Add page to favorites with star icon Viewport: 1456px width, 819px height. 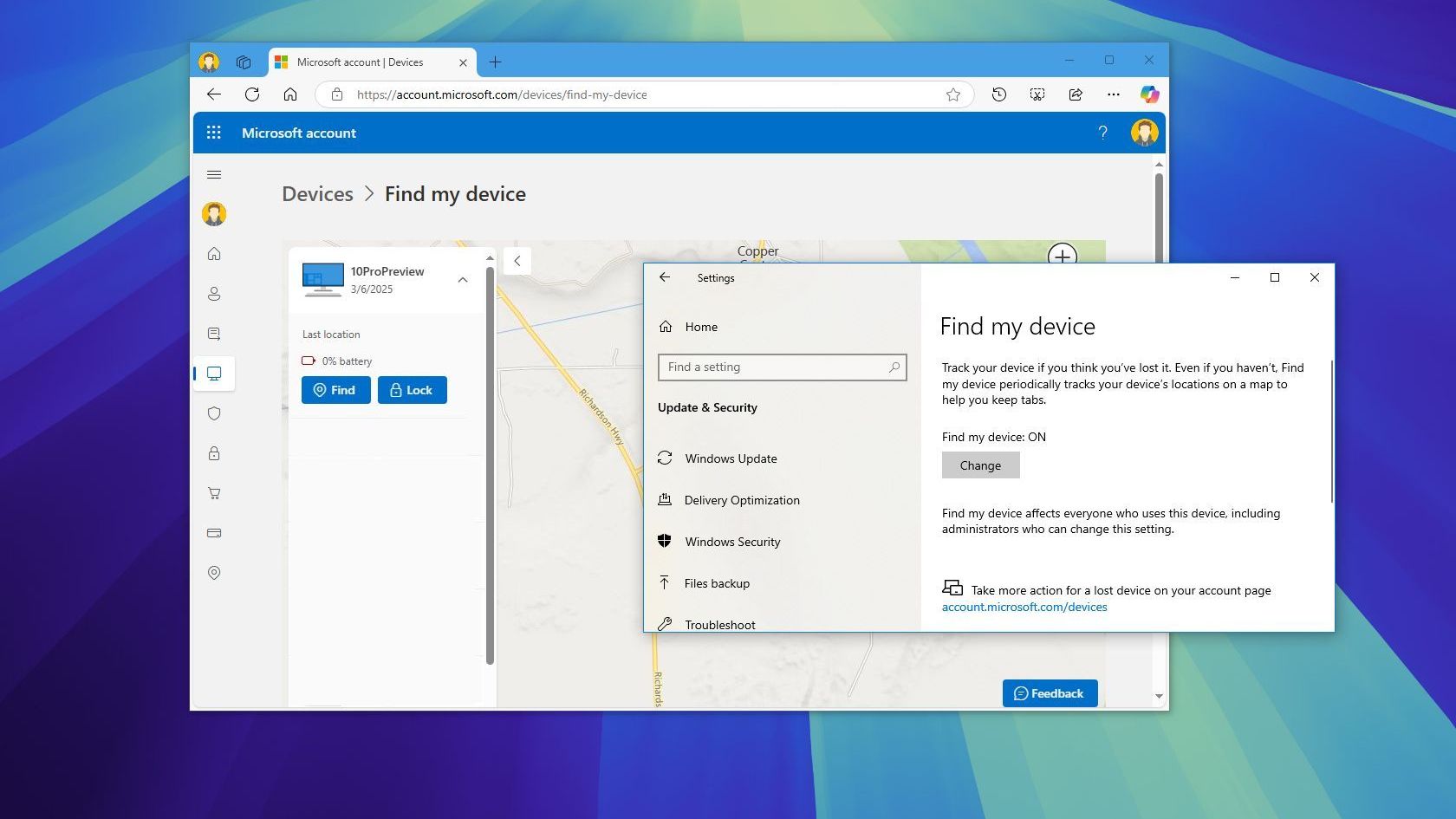tap(953, 94)
